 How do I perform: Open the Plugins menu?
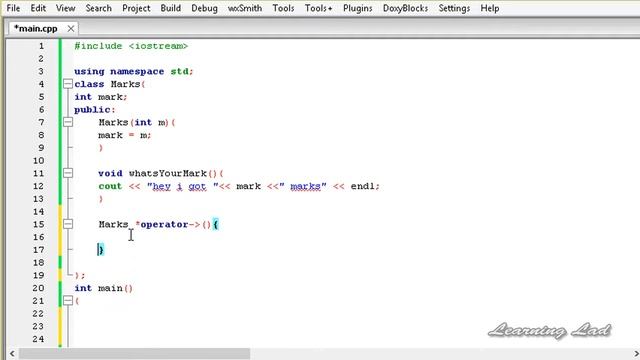coord(358,8)
